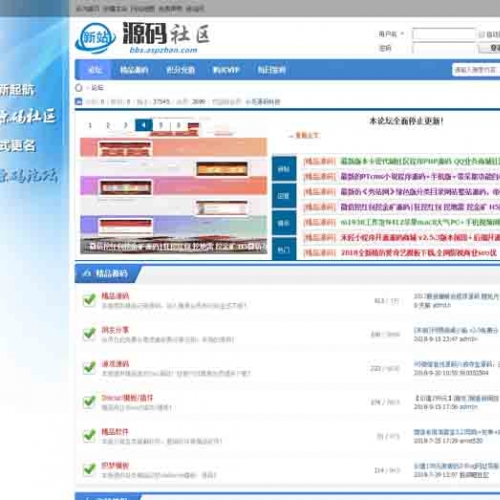
Task: Click the green check icon beside Discuz!模板/插件
Action: click(89, 402)
